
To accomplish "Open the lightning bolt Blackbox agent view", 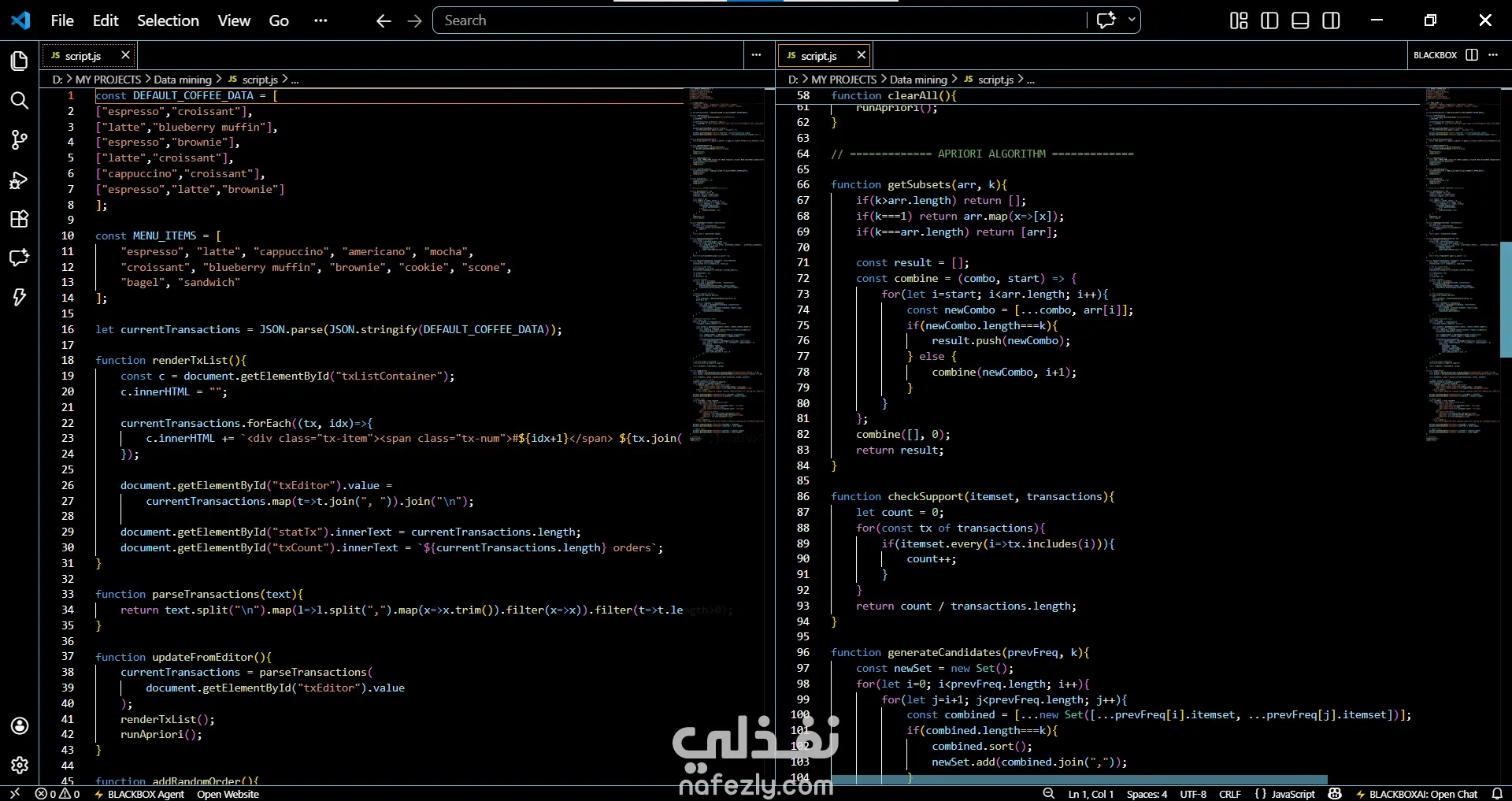I will 19,297.
